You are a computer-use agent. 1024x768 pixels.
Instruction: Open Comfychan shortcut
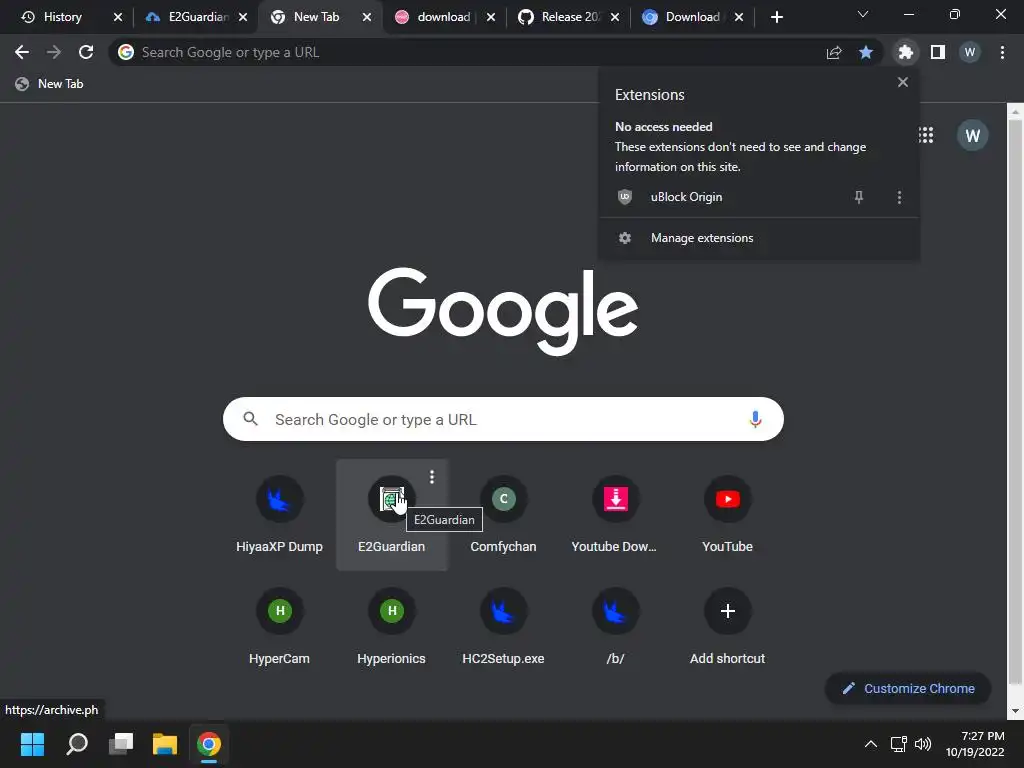(504, 515)
